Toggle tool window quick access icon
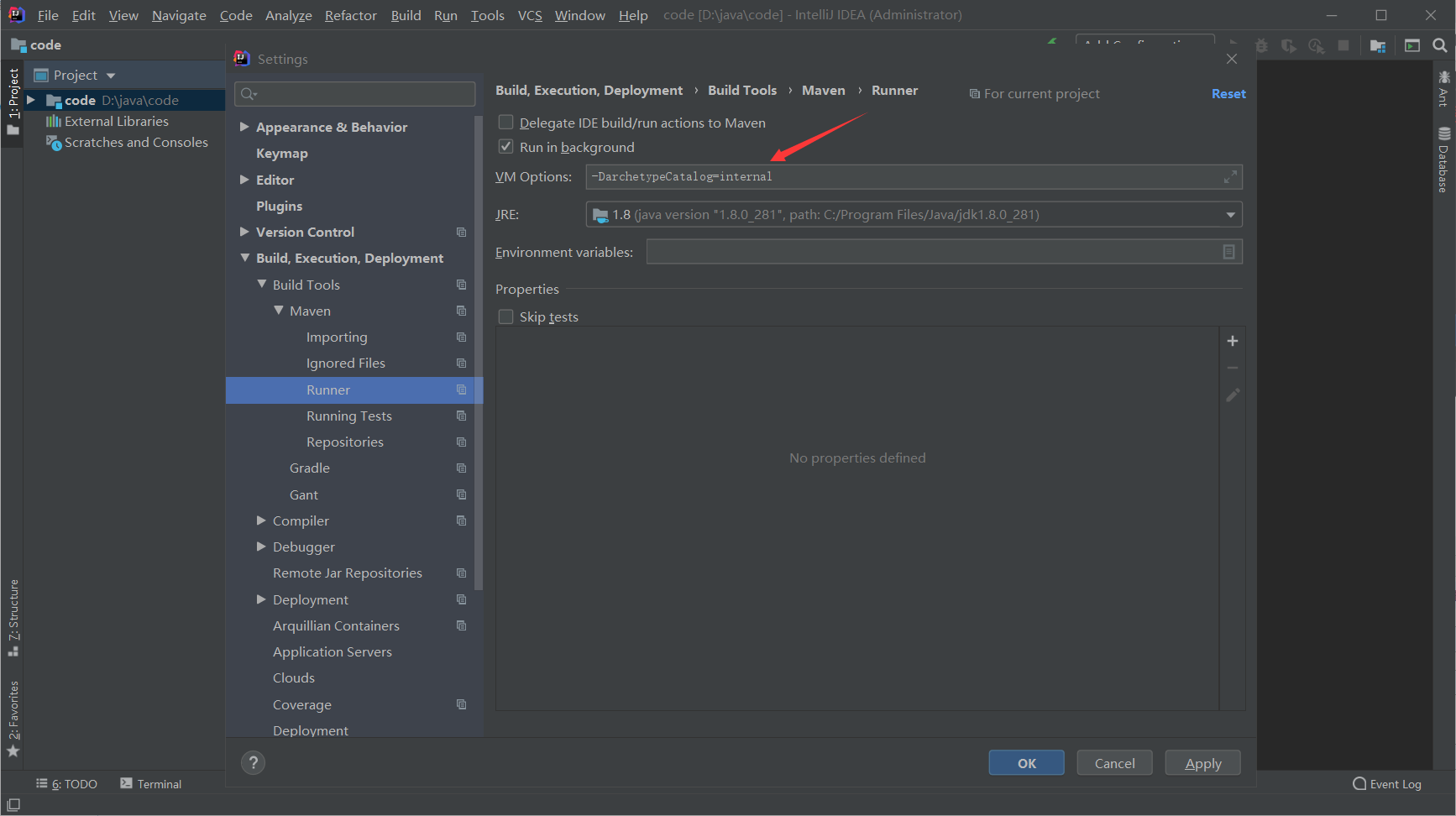The height and width of the screenshot is (816, 1456). click(13, 805)
